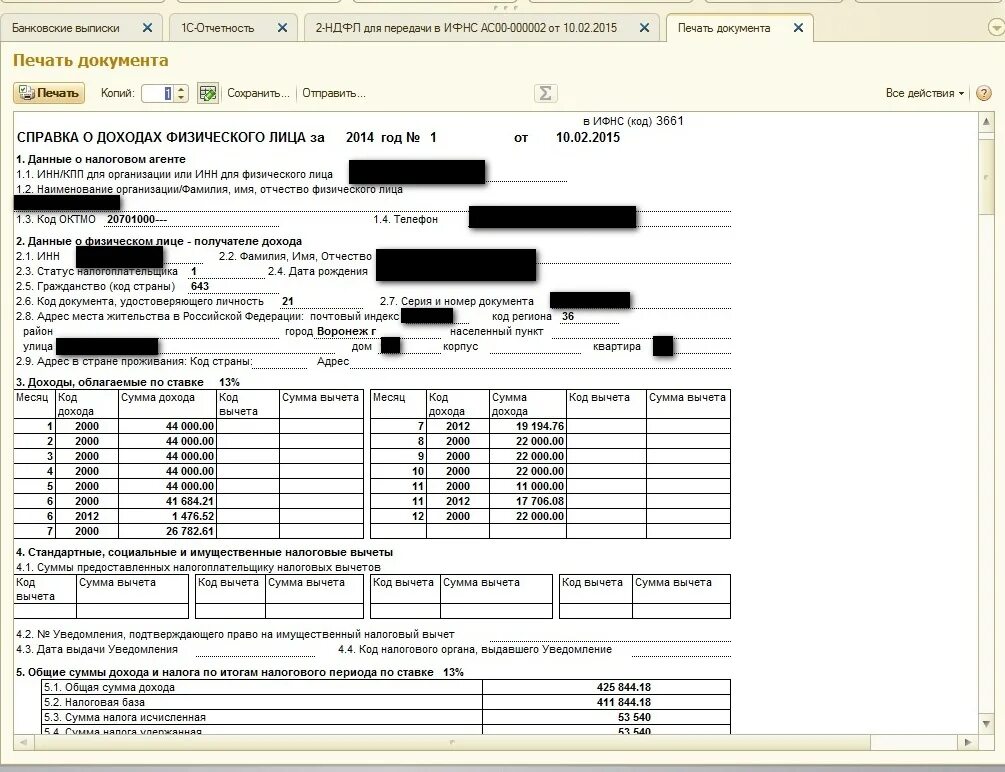Close the Банковские выписки tab
The width and height of the screenshot is (1005, 772).
point(147,28)
